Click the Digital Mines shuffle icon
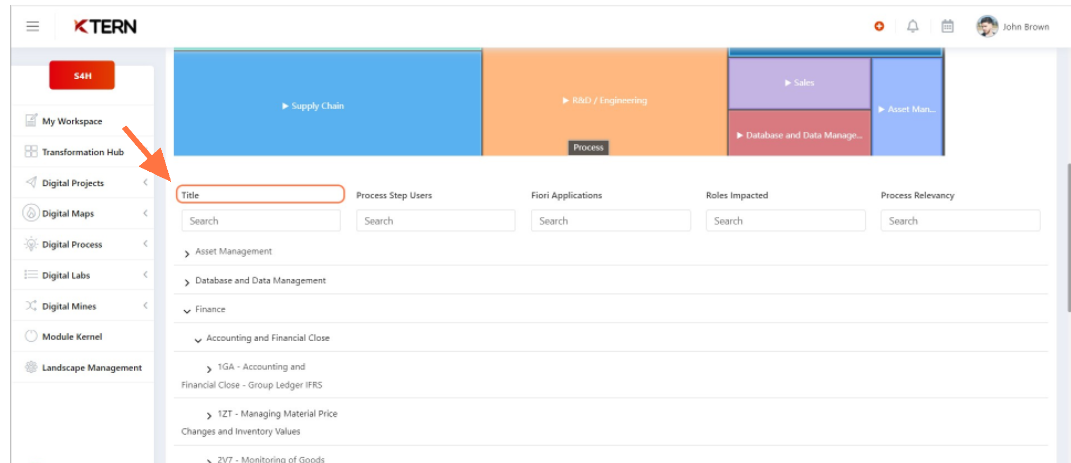Screen dimensions: 1071x463 coord(31,306)
